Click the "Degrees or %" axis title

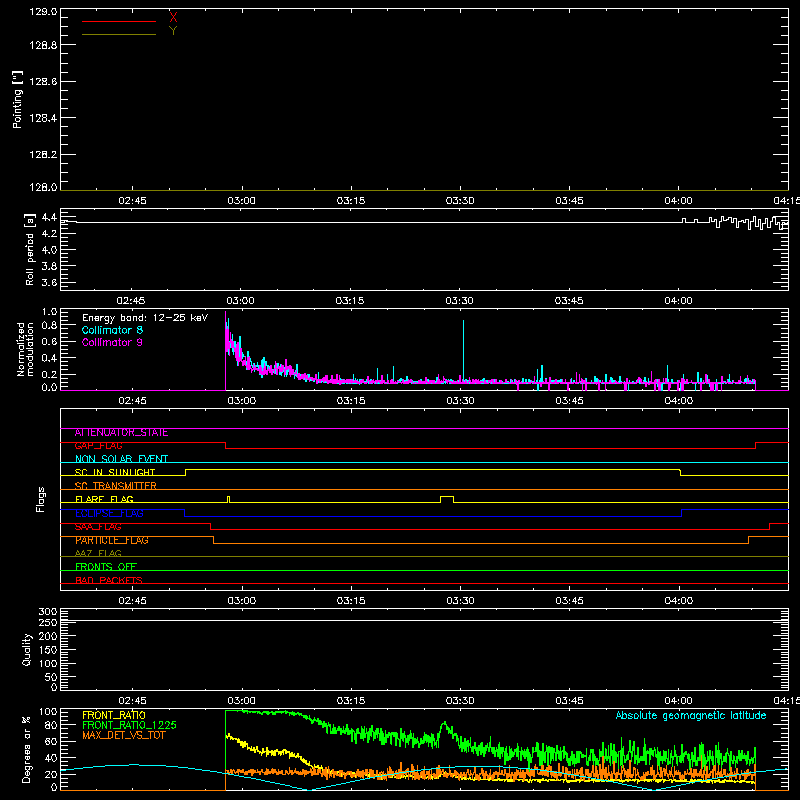click(x=27, y=749)
